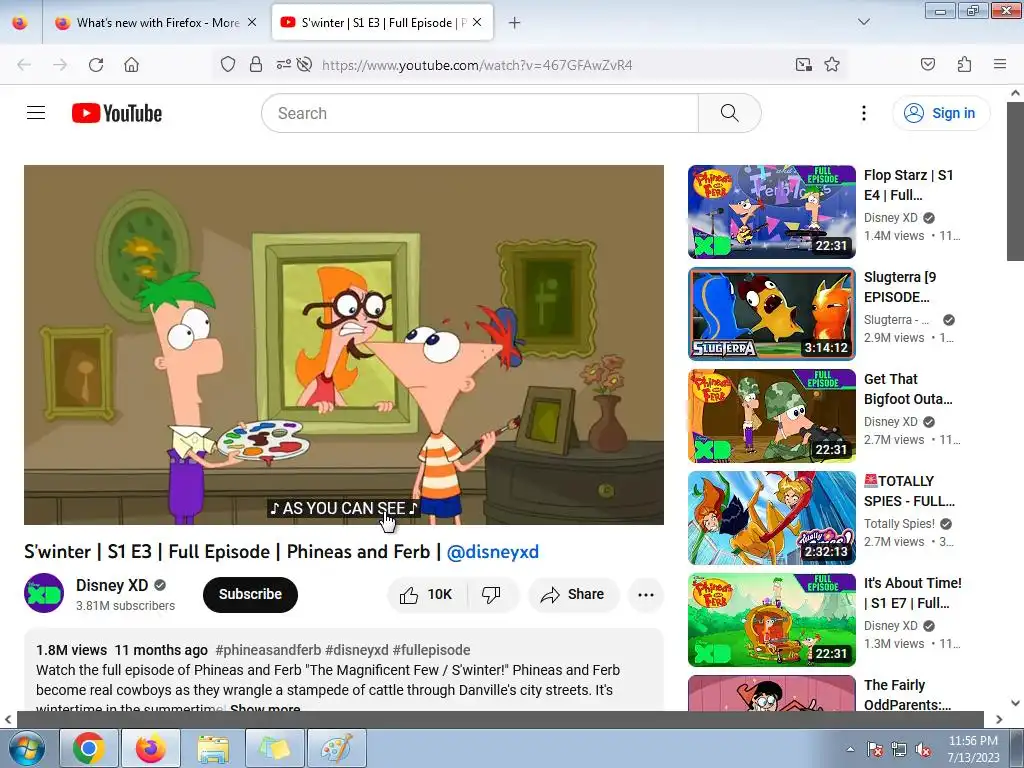Viewport: 1024px width, 768px height.
Task: Click horizontal scrollbar left arrow
Action: pyautogui.click(x=8, y=719)
